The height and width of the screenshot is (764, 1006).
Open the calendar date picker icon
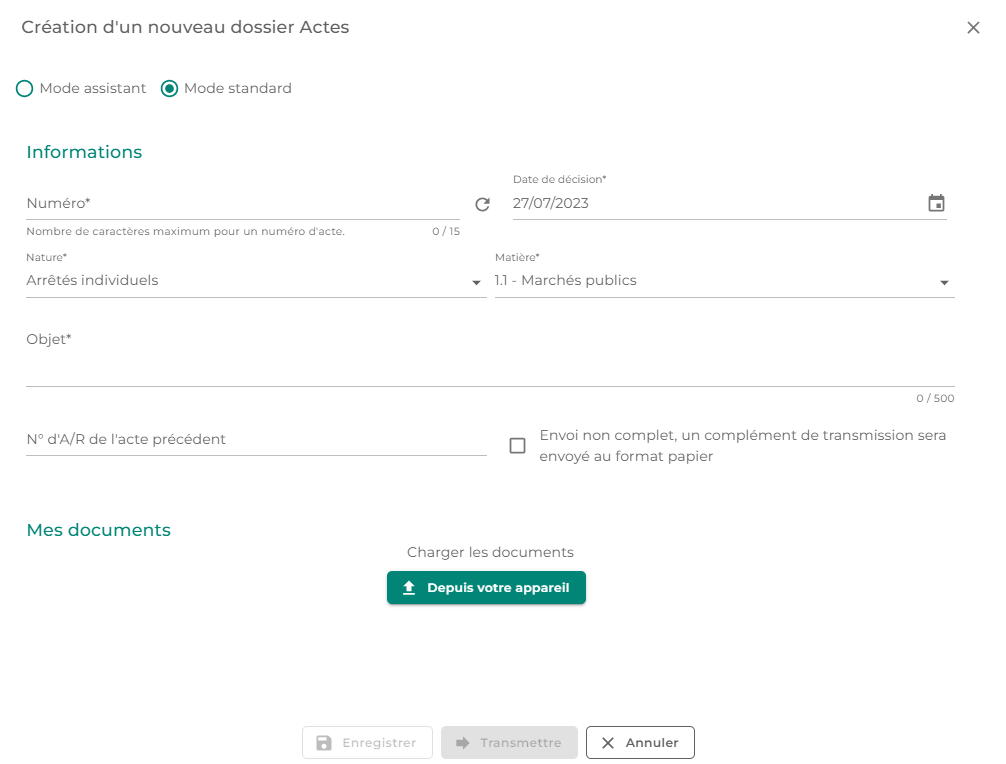[936, 203]
